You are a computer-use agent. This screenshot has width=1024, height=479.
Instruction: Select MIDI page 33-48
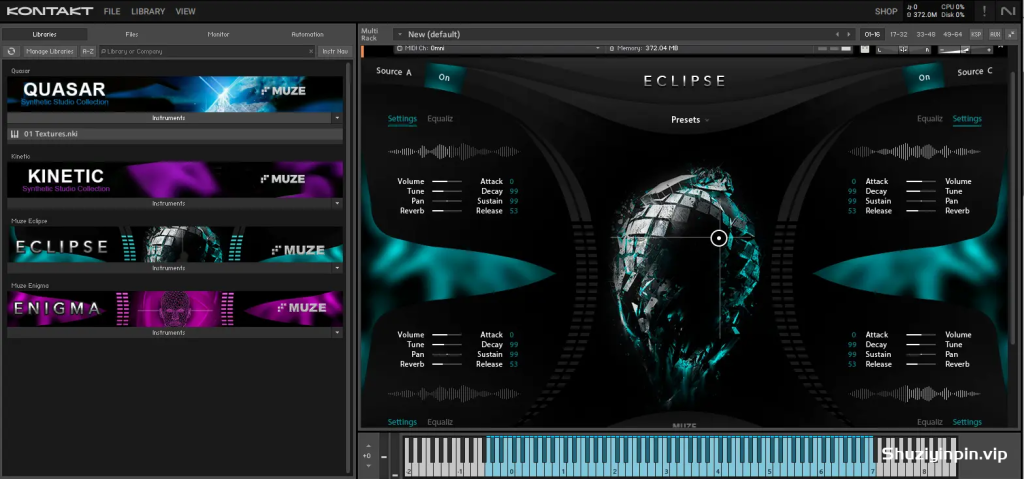point(925,34)
